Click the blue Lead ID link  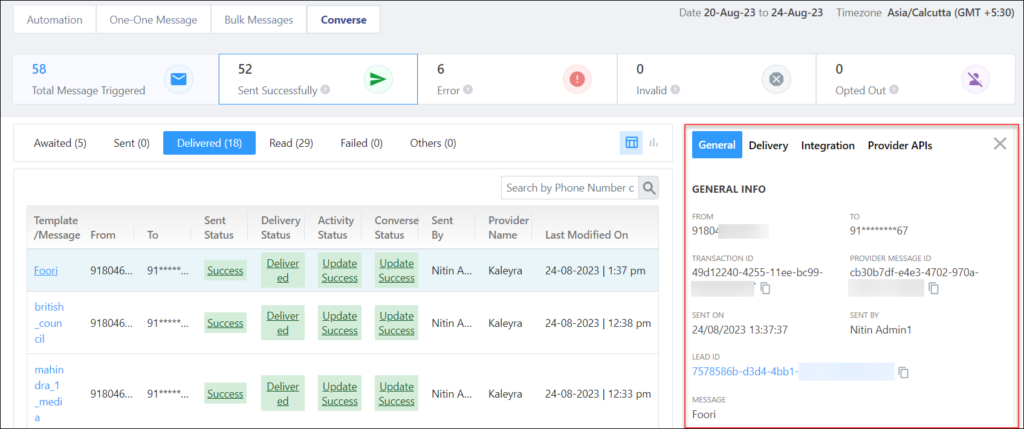[x=744, y=372]
